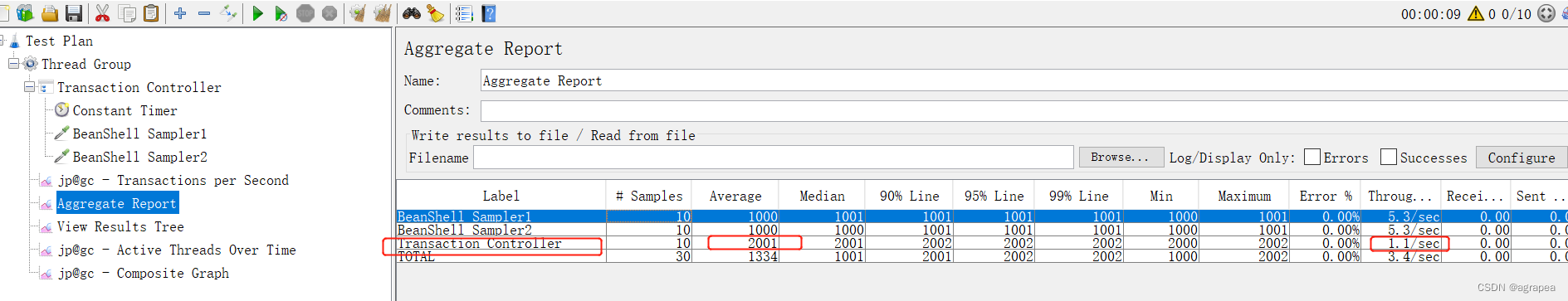Select Test Plan in tree
This screenshot has height=301, width=1568.
pyautogui.click(x=59, y=41)
